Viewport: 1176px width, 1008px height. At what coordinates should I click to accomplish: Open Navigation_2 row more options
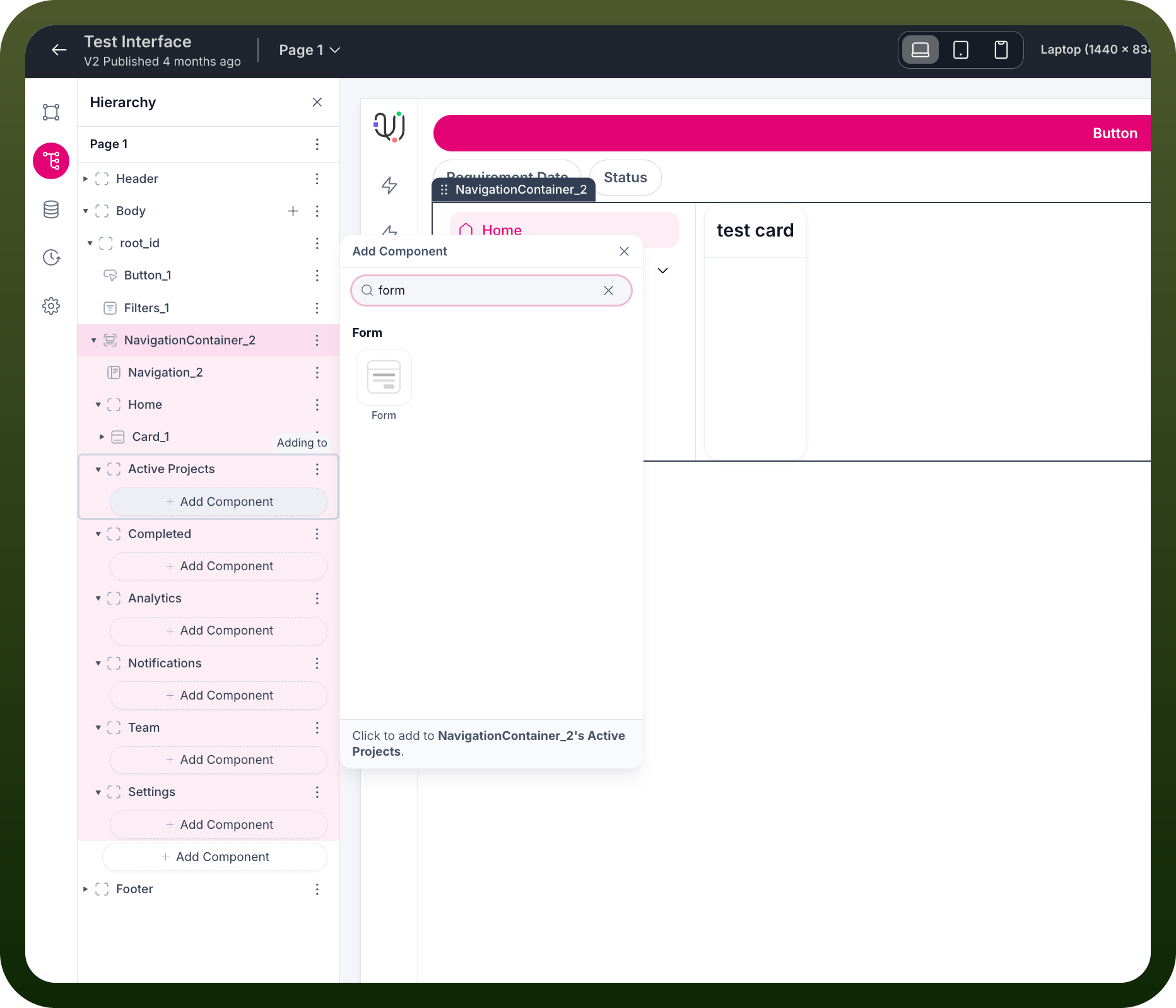click(317, 372)
